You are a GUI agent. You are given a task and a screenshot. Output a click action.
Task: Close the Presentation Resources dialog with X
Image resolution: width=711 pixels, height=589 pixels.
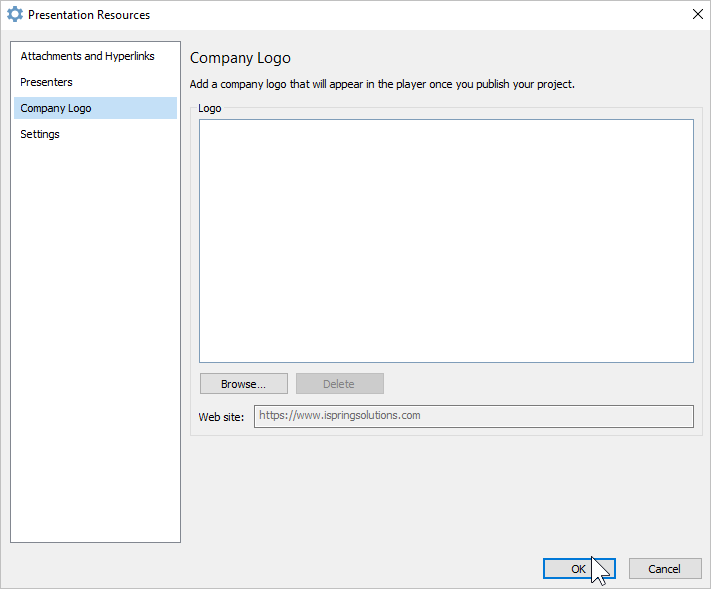coord(697,15)
